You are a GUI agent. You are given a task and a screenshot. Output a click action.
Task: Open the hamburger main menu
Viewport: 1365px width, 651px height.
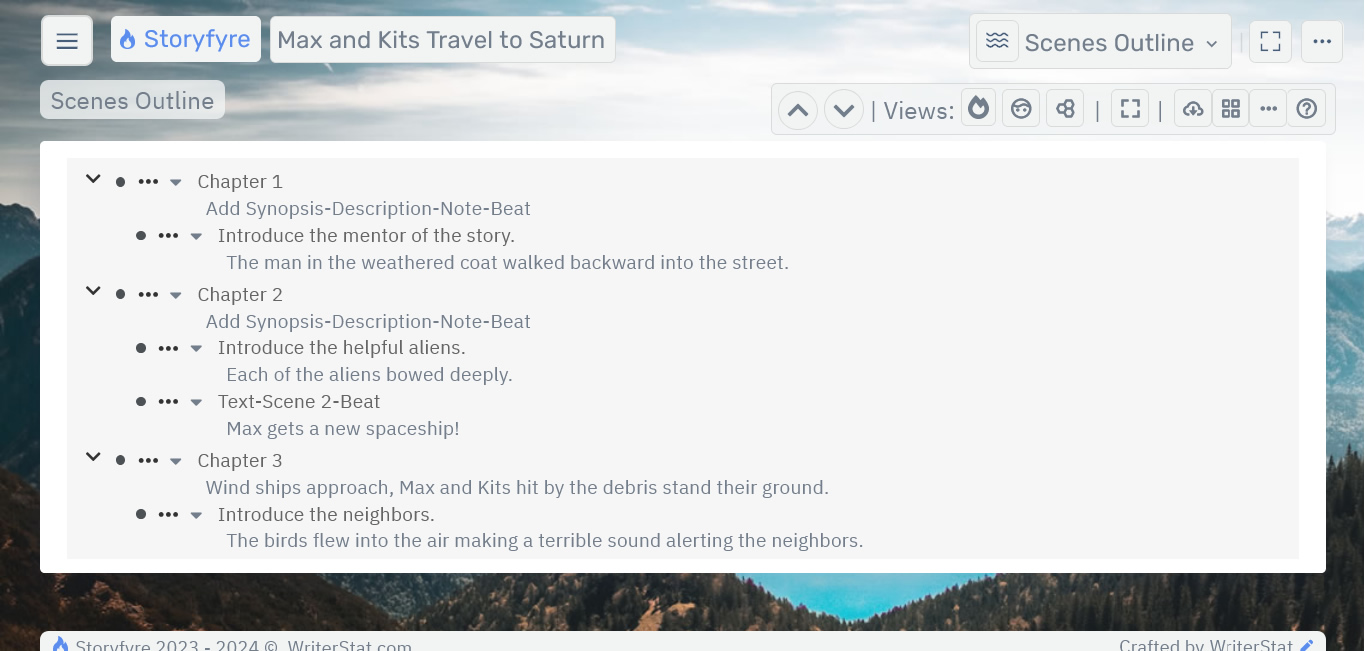[67, 41]
